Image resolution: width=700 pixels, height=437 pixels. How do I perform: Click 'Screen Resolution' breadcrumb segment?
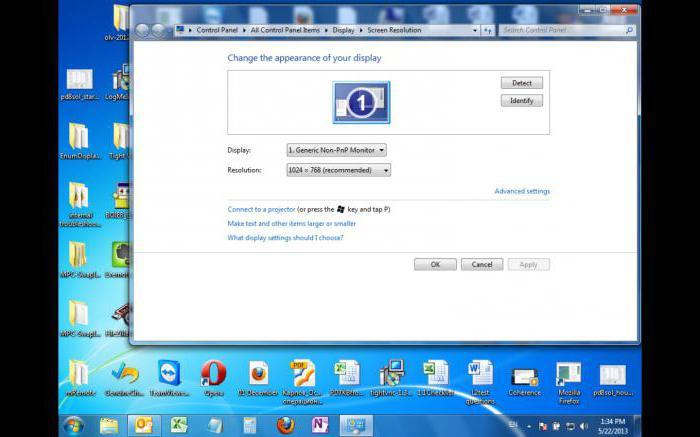click(x=394, y=30)
